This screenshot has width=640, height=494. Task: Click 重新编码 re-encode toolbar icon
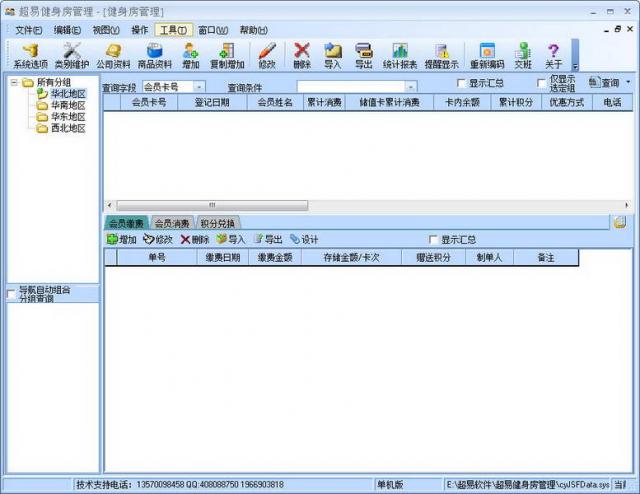coord(487,56)
